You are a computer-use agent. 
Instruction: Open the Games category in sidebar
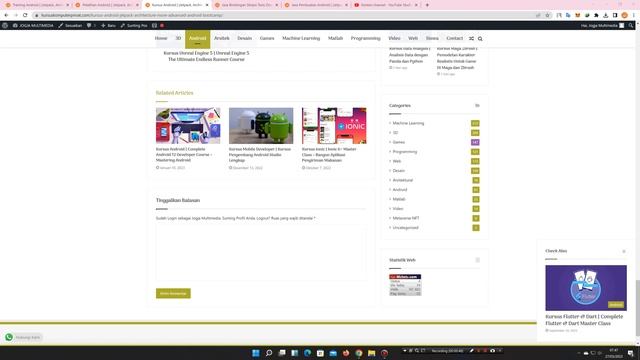(x=398, y=142)
